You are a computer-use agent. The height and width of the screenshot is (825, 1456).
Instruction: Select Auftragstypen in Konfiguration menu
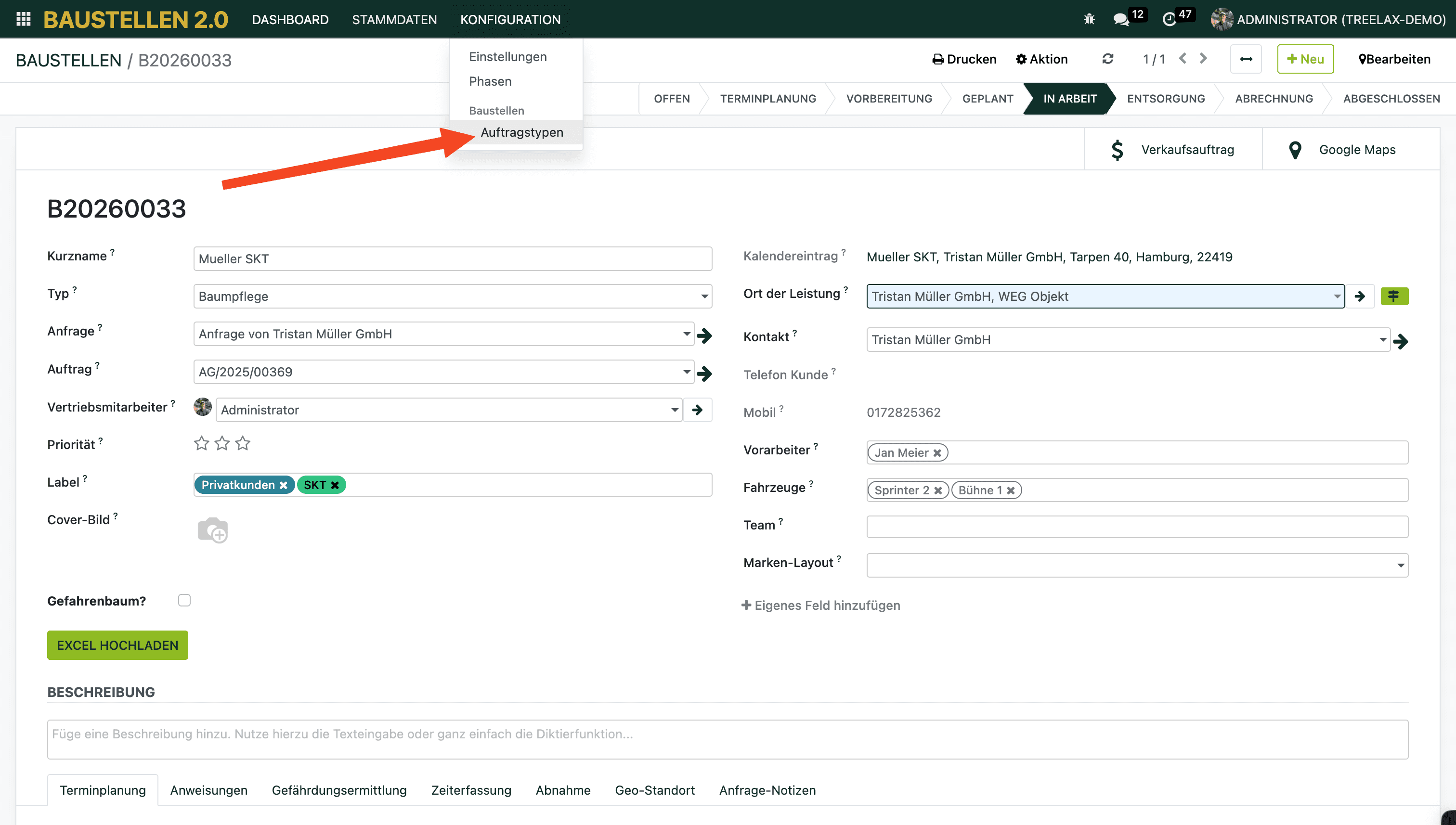[521, 132]
